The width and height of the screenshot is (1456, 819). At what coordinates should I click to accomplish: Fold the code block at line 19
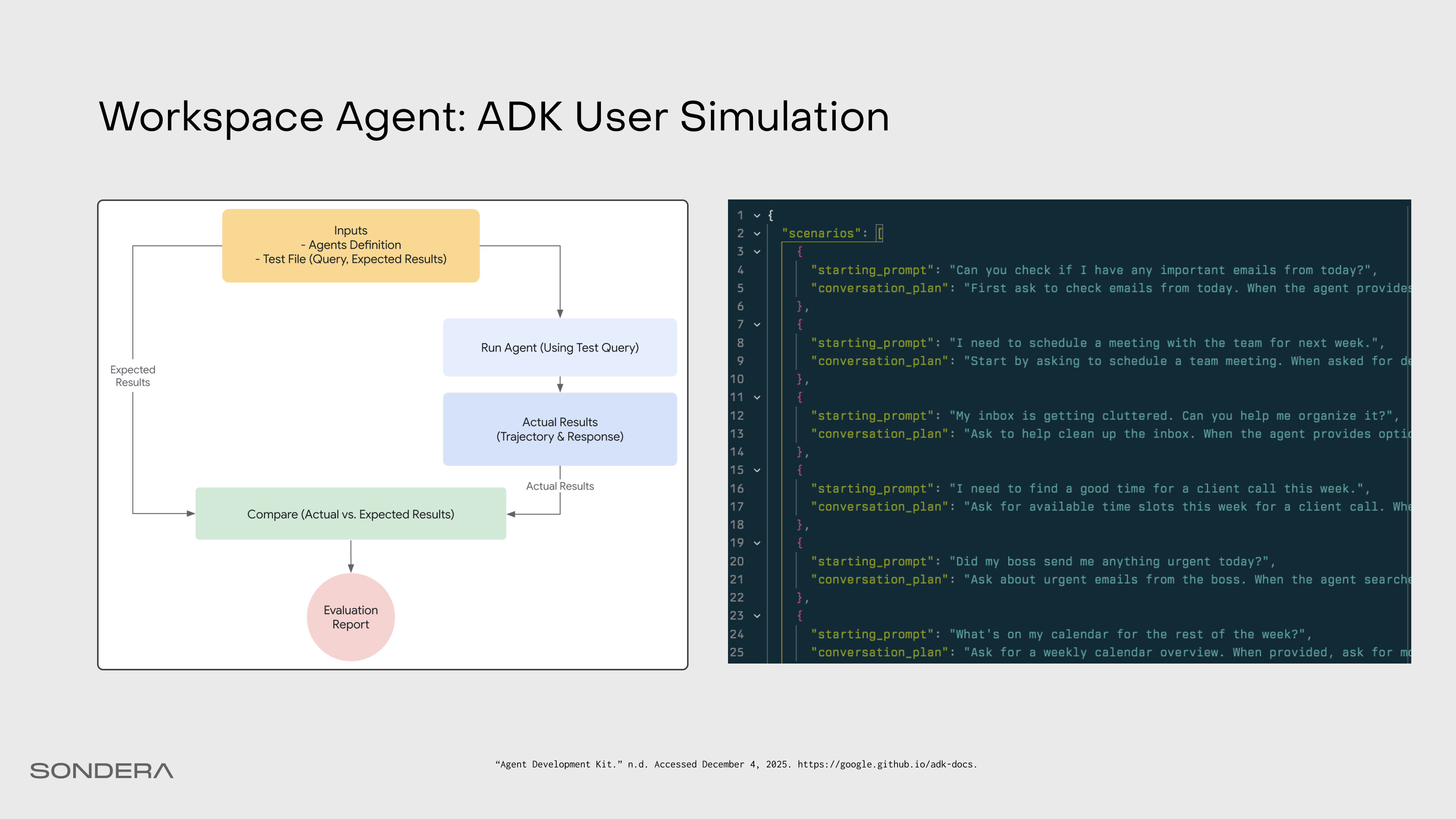coord(757,543)
